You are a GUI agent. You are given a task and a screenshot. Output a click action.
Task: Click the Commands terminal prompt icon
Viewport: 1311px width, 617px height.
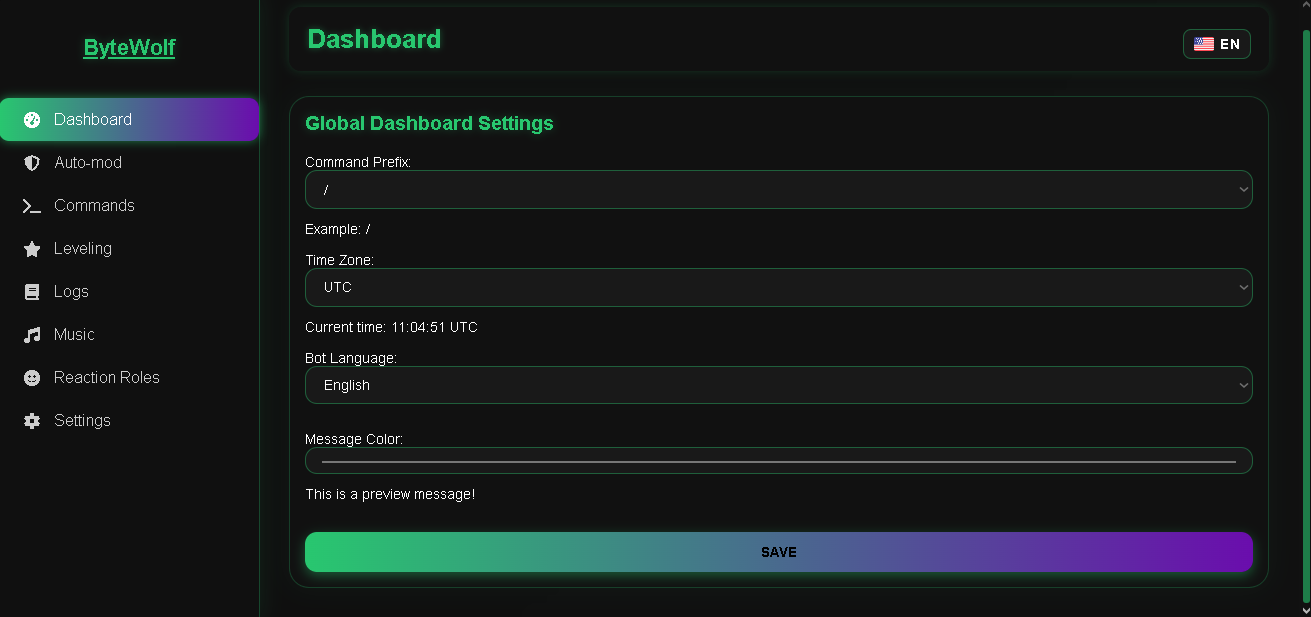tap(32, 206)
